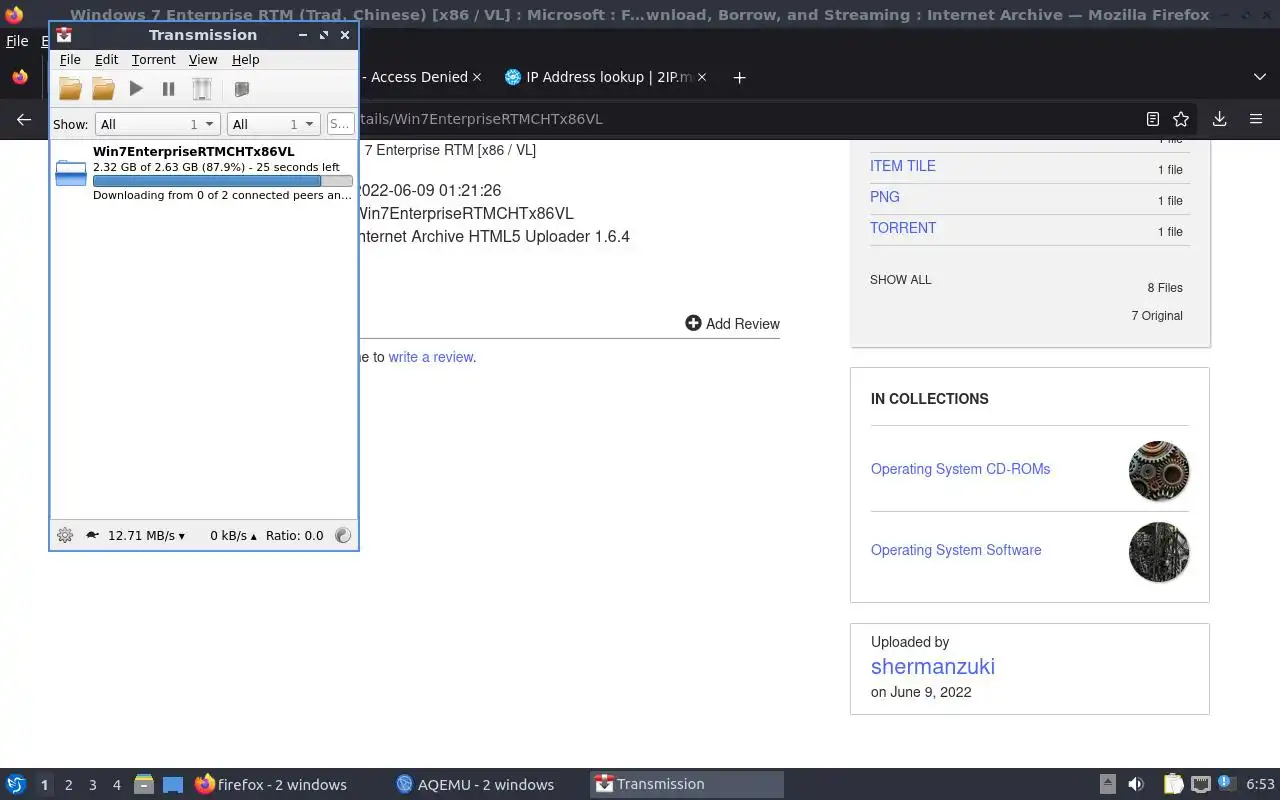Click the second folder icon in Transmission's toolbar
Screen dimensions: 1280x800
[103, 89]
